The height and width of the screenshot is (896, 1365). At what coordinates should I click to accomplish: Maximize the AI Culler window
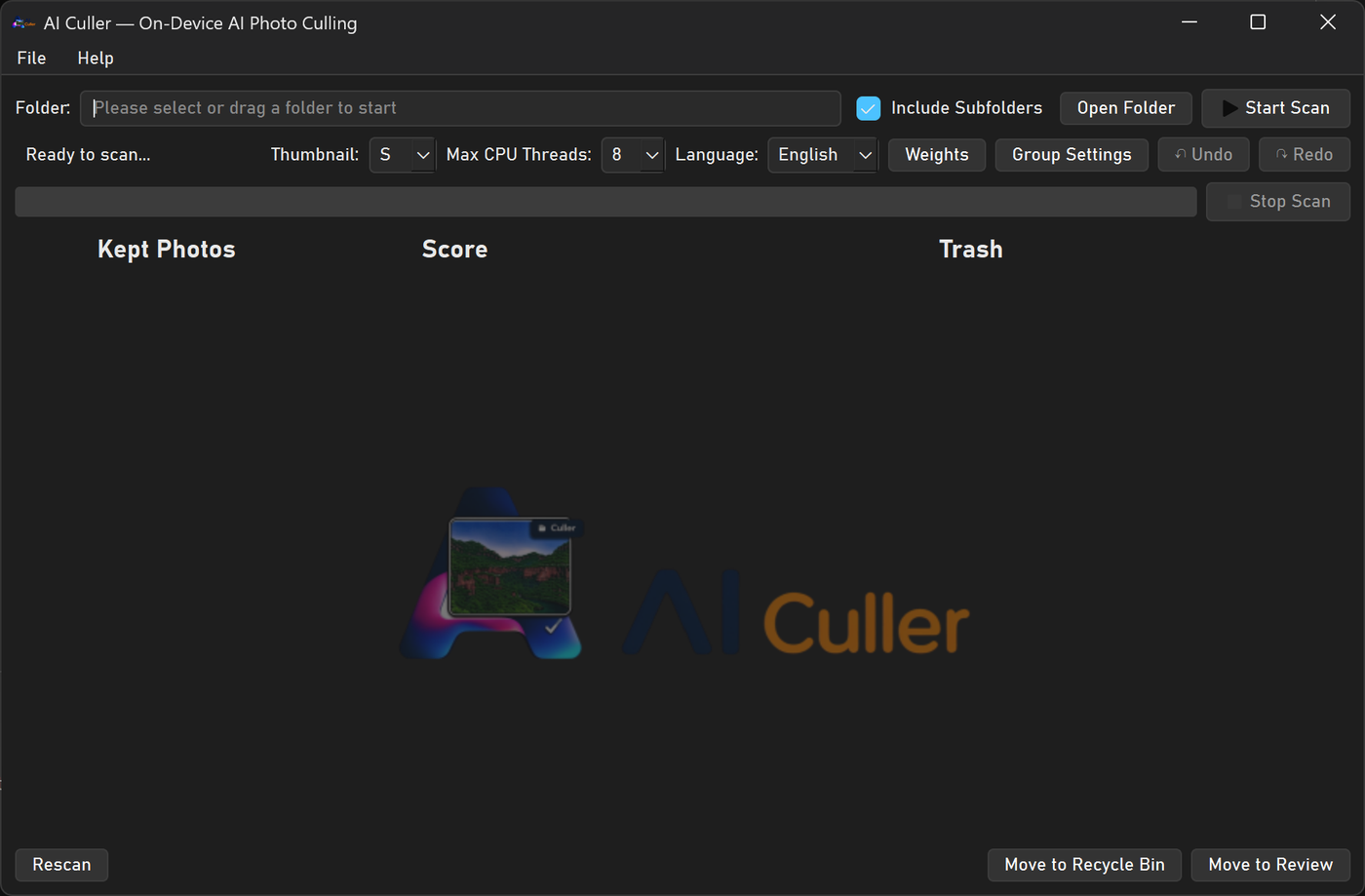pyautogui.click(x=1258, y=22)
